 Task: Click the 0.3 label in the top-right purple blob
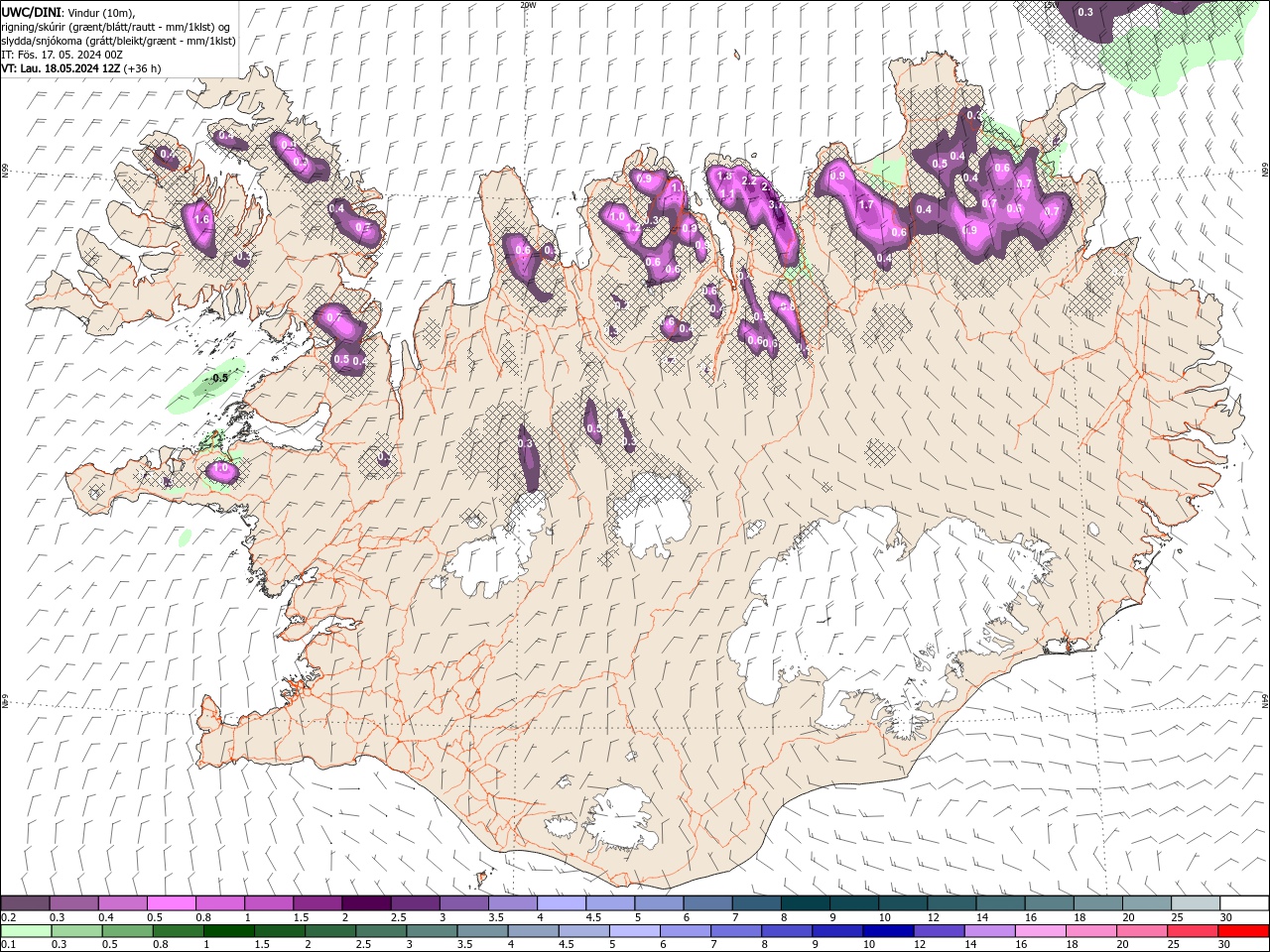click(x=1085, y=12)
